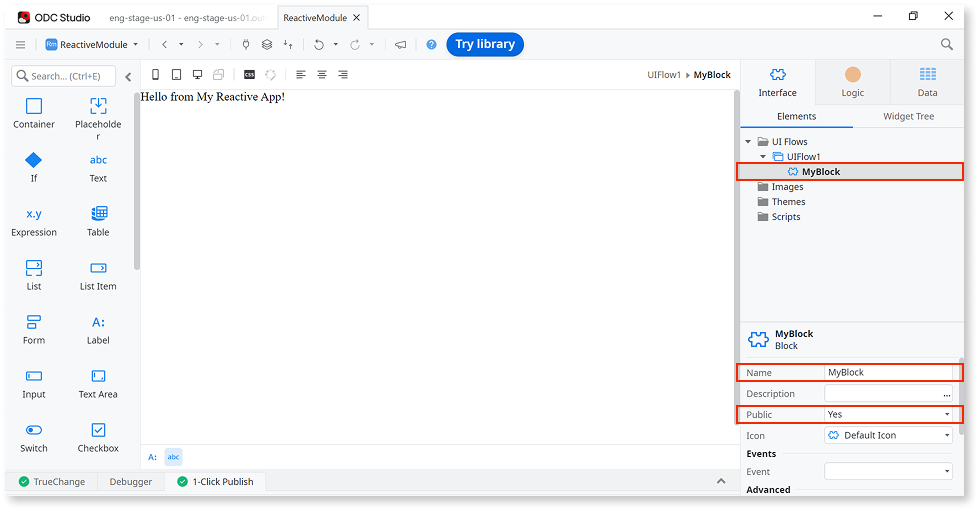Screen dimensions: 979x511
Task: Select the Switch widget
Action: coord(34,438)
